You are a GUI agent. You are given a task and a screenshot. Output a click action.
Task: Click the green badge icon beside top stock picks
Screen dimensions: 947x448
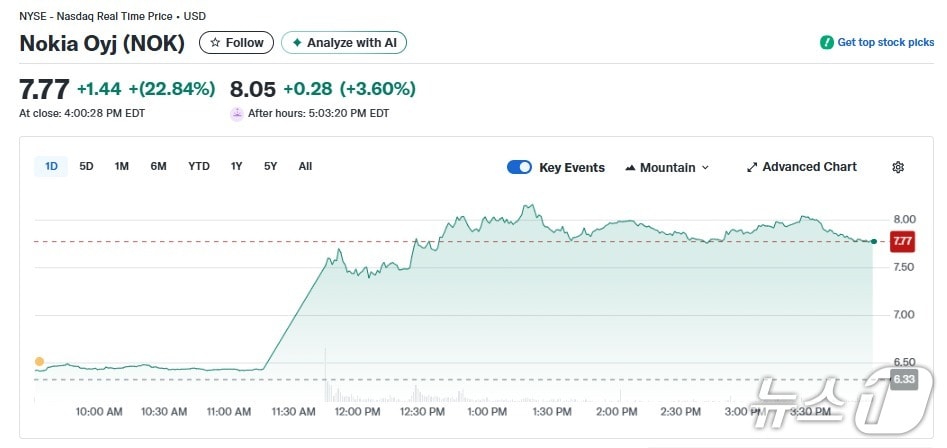point(826,43)
